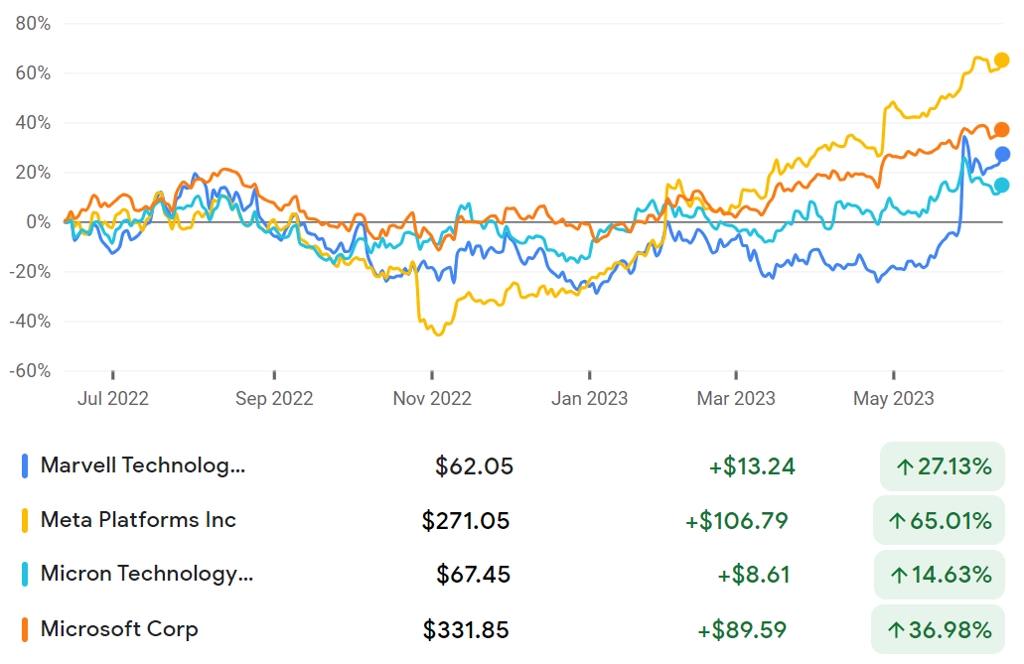Click the Nov 2022 tick on the time axis
1024x664 pixels.
click(432, 375)
